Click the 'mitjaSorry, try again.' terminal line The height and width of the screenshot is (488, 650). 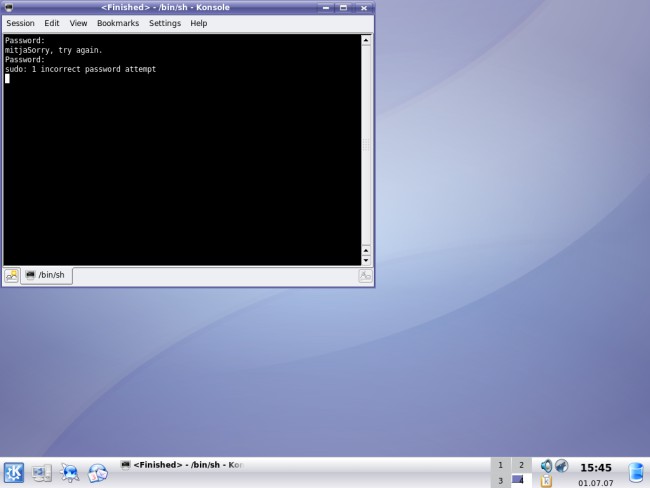tap(53, 50)
